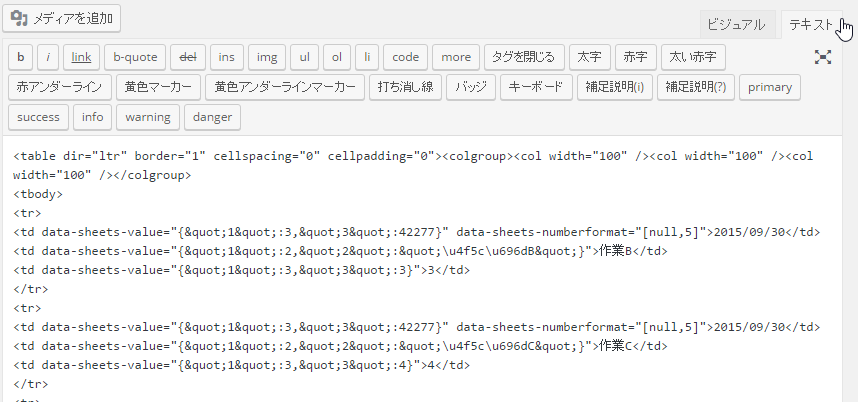Insert unordered list with ul button
Viewport: 858px width, 402px height.
[305, 57]
